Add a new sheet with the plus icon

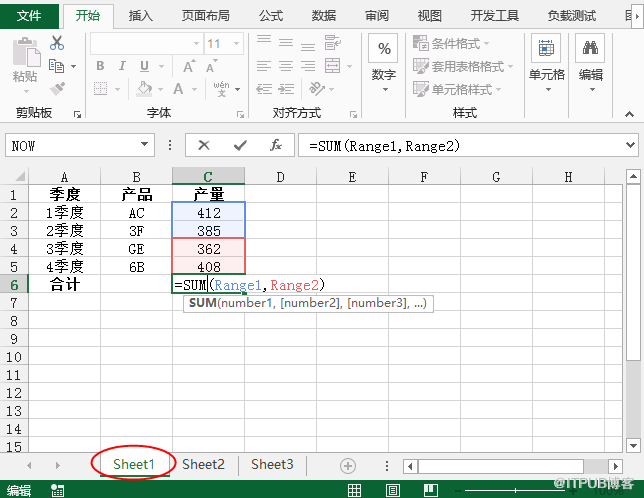pyautogui.click(x=347, y=465)
